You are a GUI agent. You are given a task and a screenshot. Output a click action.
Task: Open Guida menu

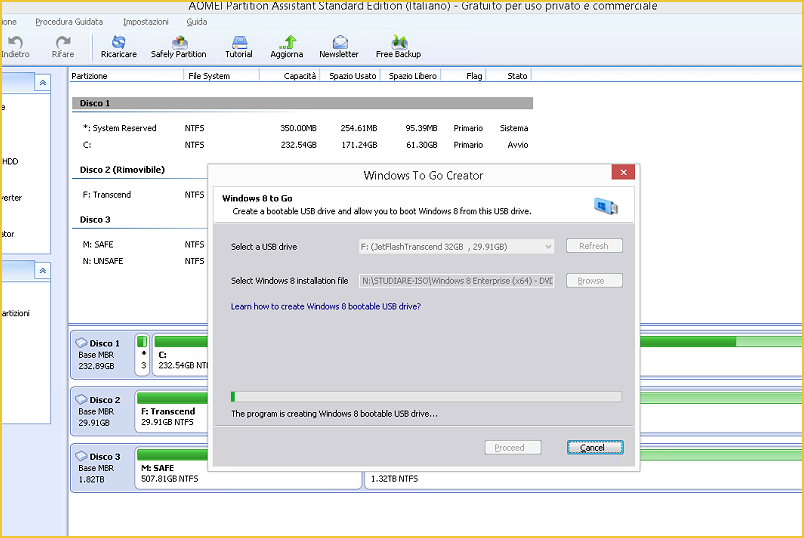pos(197,22)
